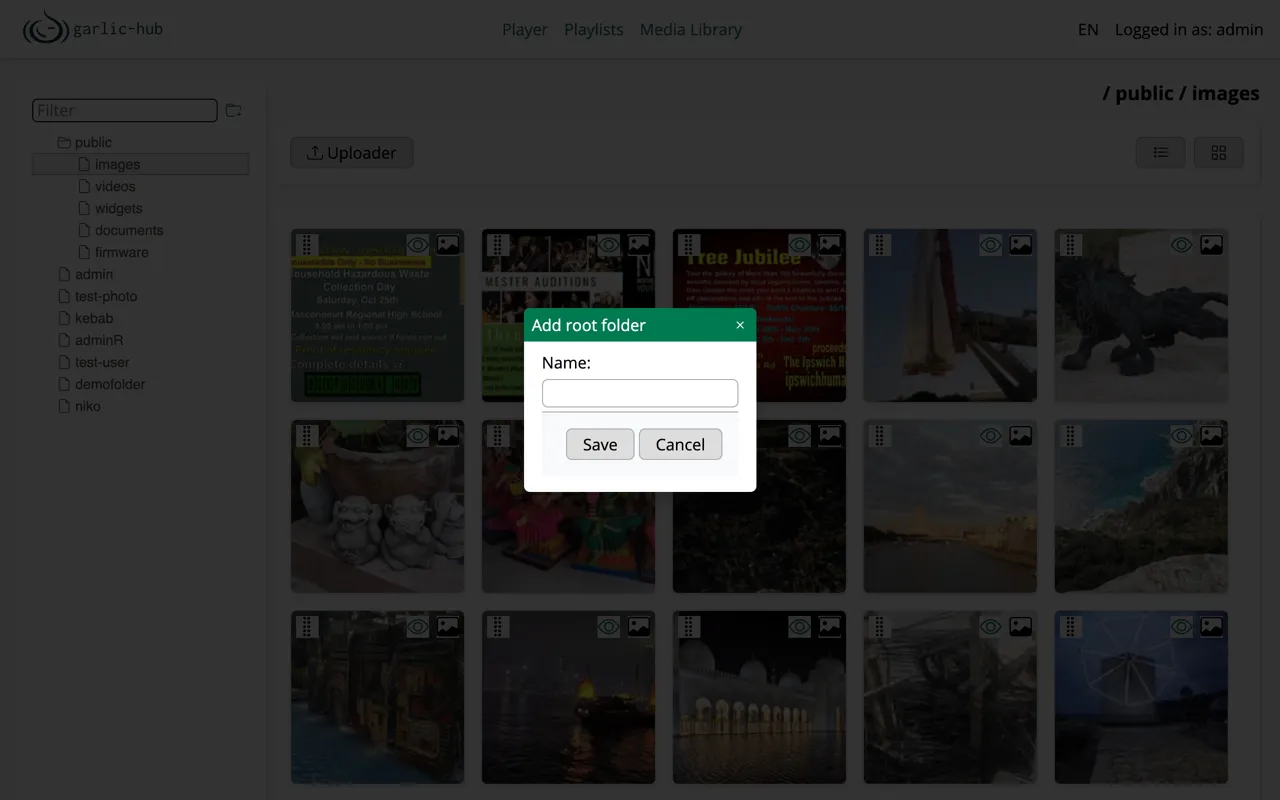
Task: Toggle eye preview on windmill night photo
Action: (1181, 626)
